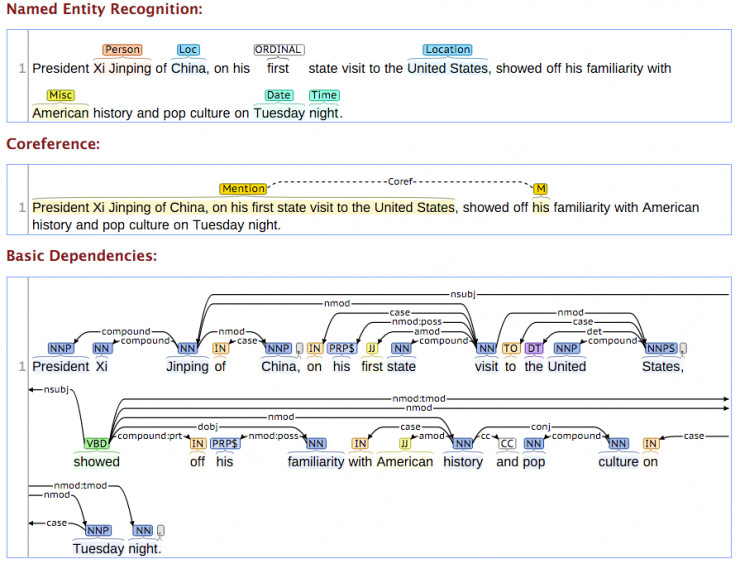Select the Location tag above United States

(447, 50)
